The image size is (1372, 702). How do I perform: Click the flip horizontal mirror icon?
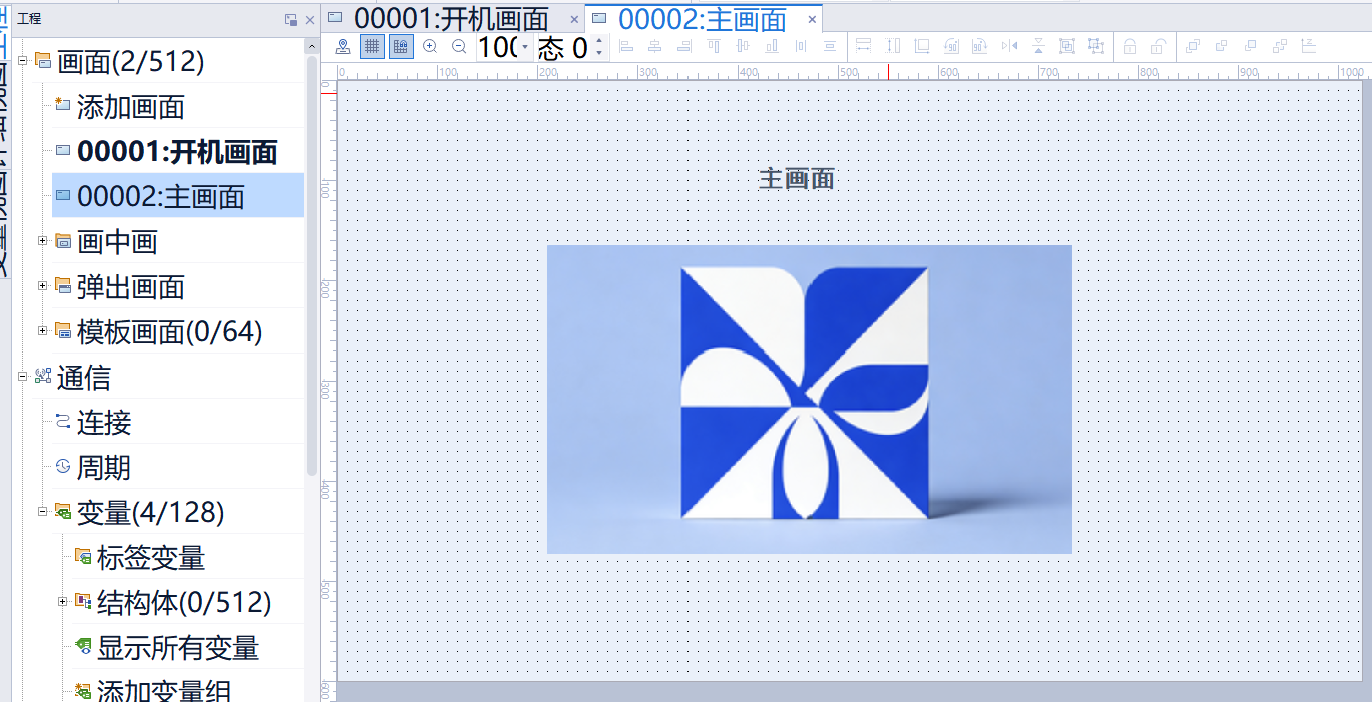(x=1009, y=46)
